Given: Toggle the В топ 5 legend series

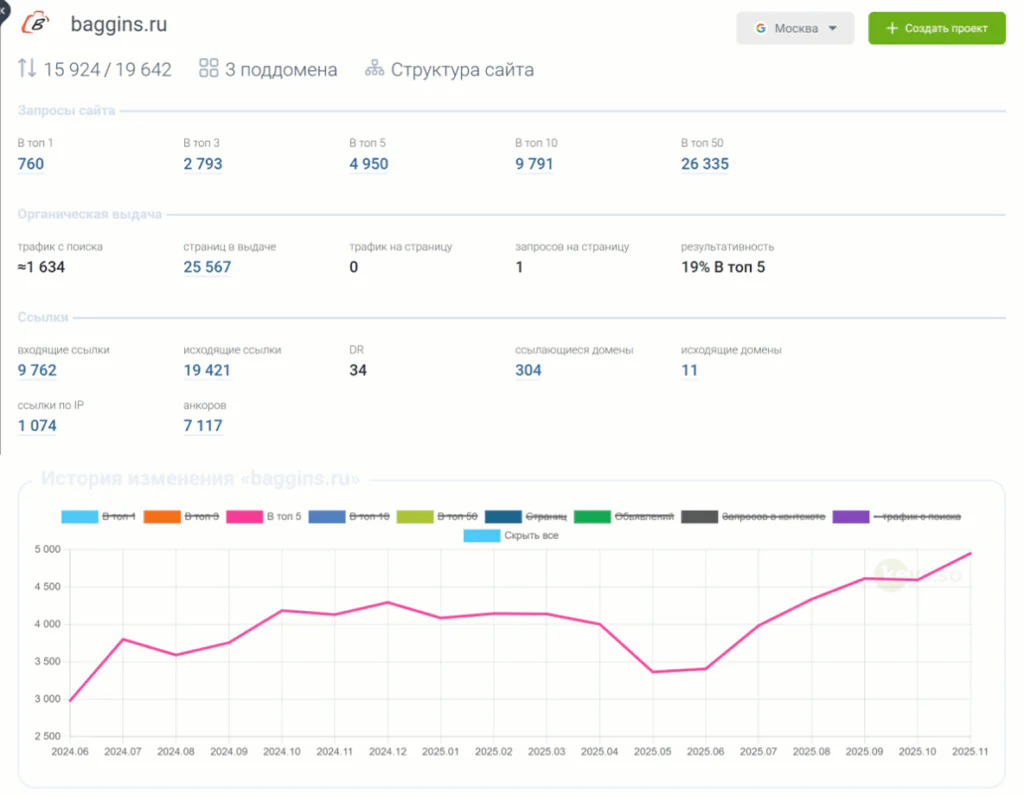Looking at the screenshot, I should coord(264,517).
